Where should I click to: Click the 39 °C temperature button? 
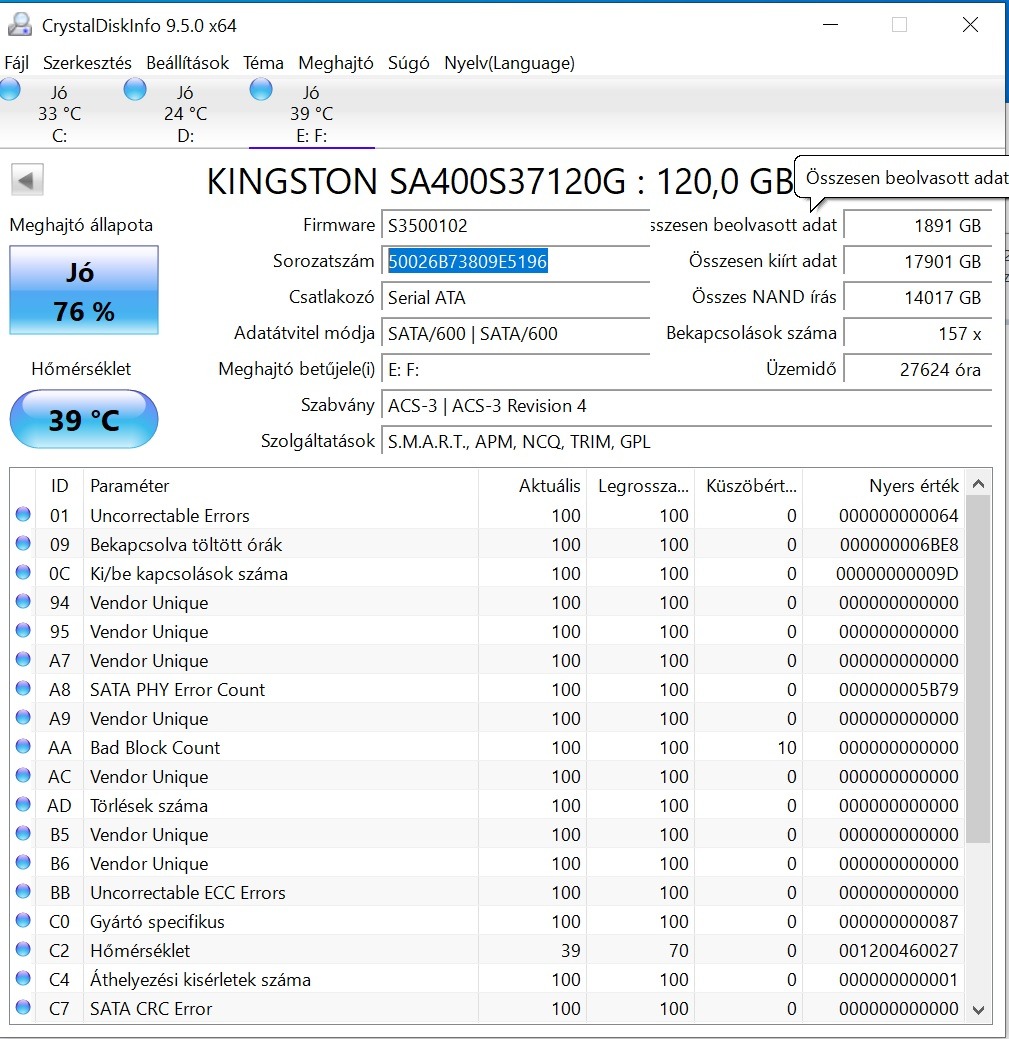pos(84,419)
